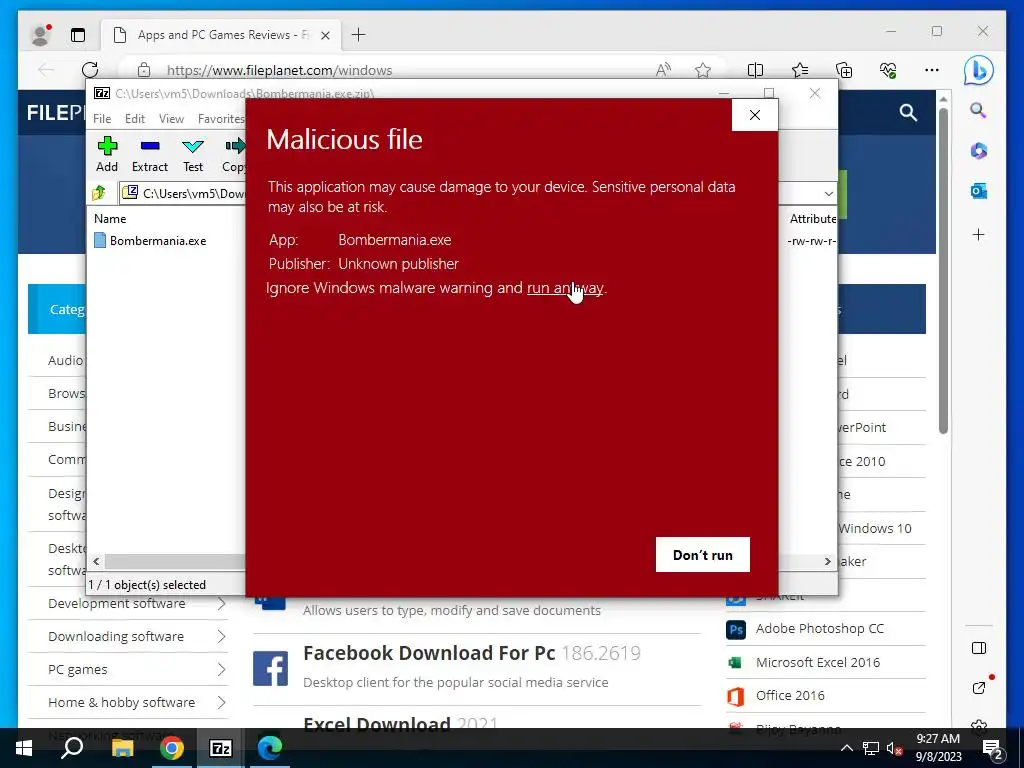Image resolution: width=1024 pixels, height=768 pixels.
Task: Open Outlook sidebar icon
Action: 978,191
